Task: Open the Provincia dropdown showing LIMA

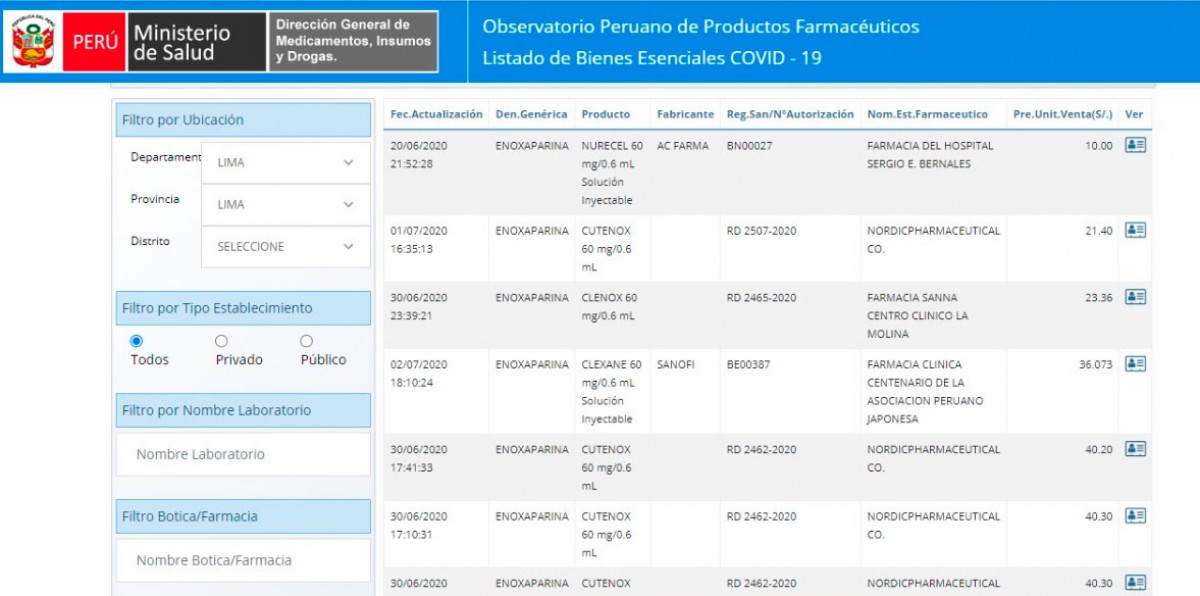Action: [x=285, y=204]
